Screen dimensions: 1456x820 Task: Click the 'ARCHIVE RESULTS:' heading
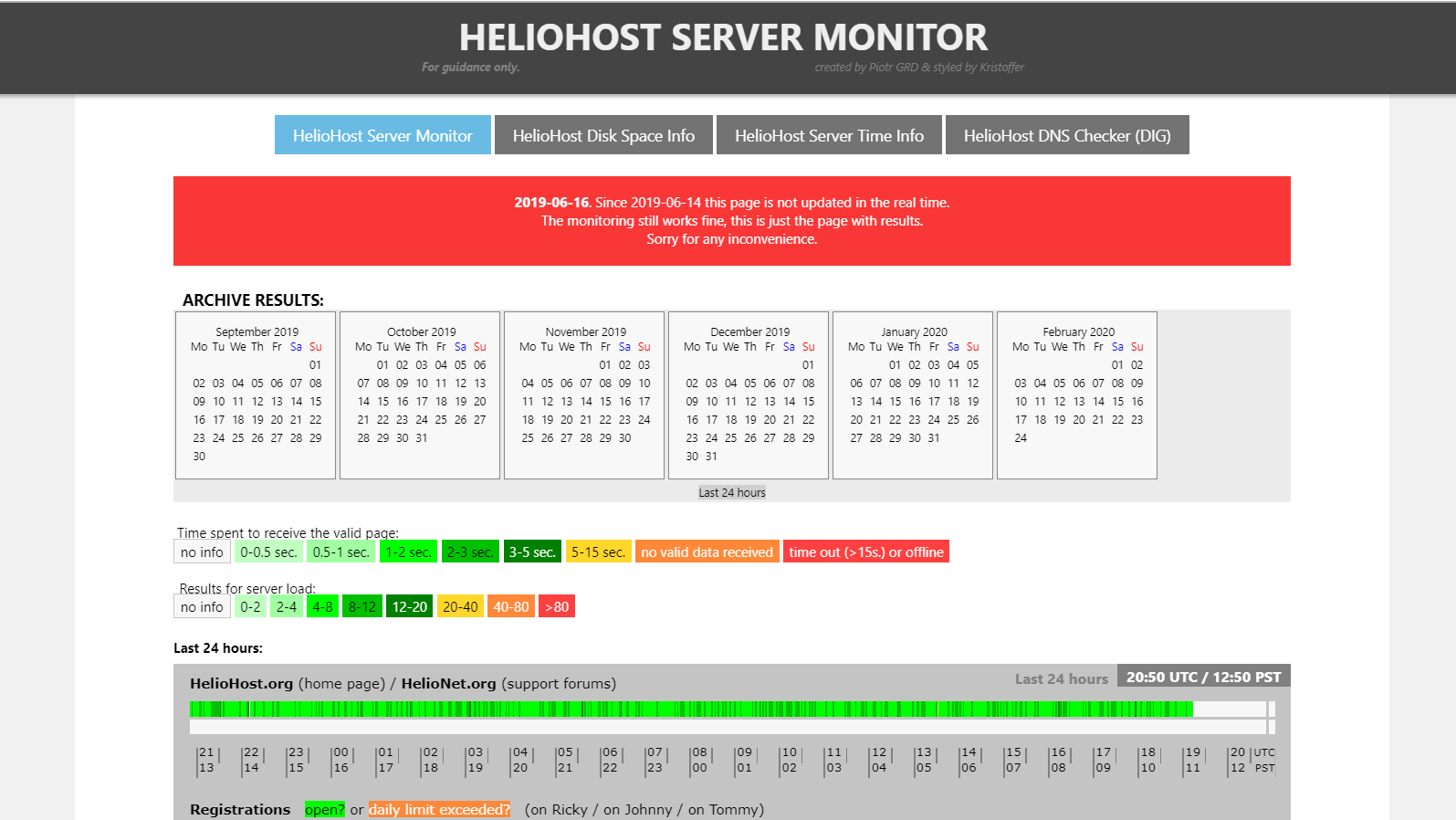click(x=253, y=300)
